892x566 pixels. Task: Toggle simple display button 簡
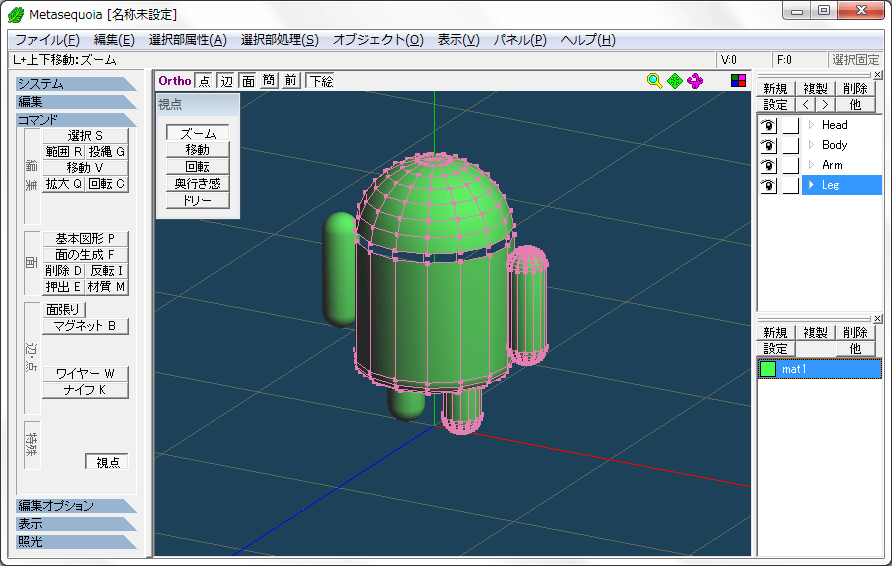click(269, 81)
